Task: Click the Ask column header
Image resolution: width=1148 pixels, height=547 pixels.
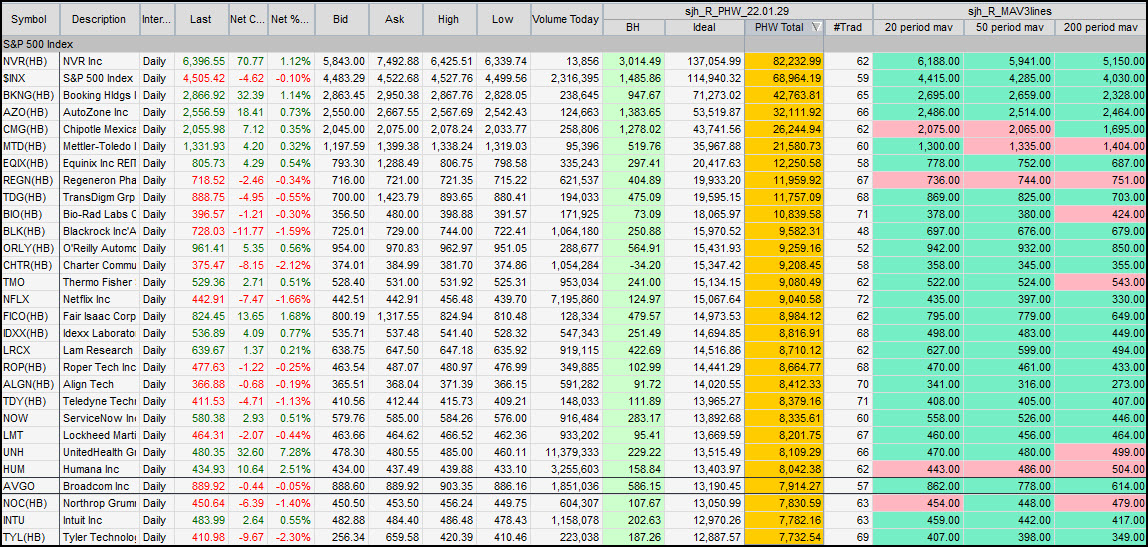Action: [395, 19]
